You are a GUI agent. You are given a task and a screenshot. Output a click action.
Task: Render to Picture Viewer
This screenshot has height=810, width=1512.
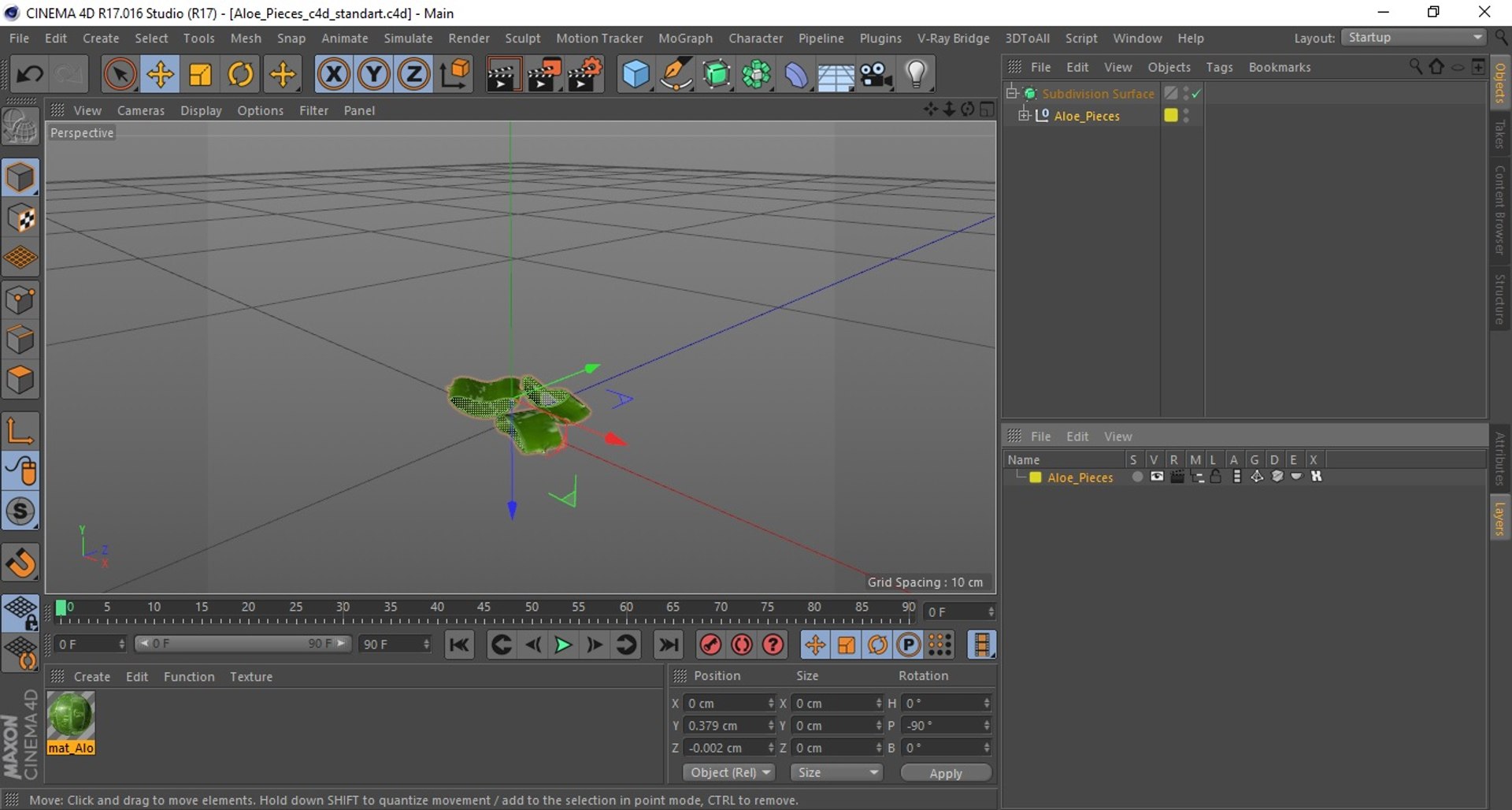tap(543, 75)
